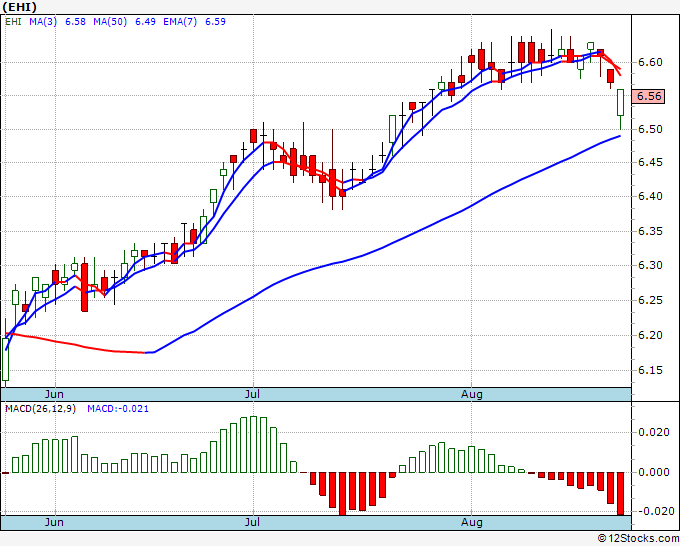
Task: Click the MA(50) value 6.49
Action: tap(145, 22)
